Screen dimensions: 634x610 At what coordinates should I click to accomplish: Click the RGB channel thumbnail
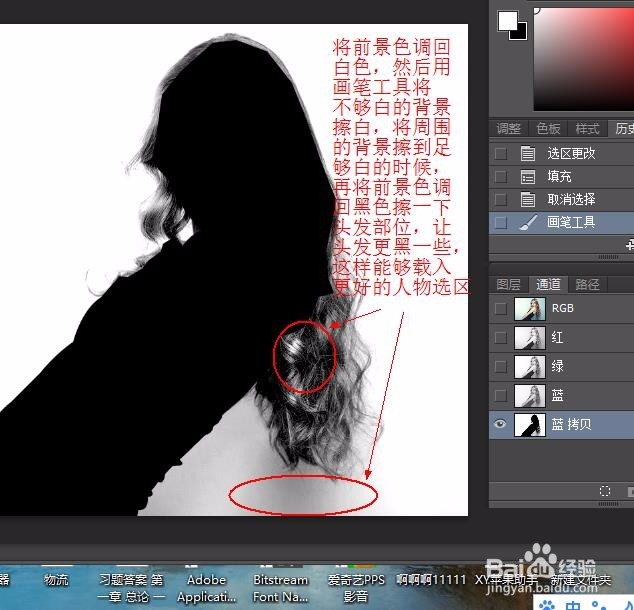tap(530, 309)
